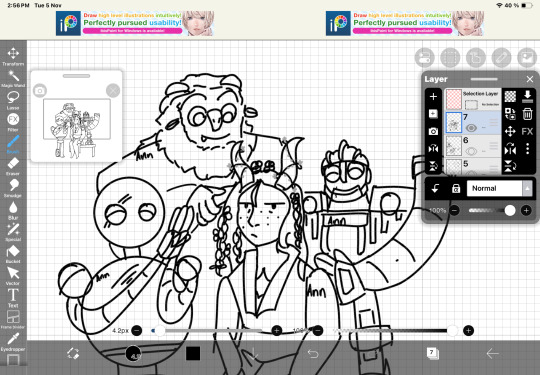Select layer 5 row
This screenshot has height=375, width=540.
click(473, 166)
